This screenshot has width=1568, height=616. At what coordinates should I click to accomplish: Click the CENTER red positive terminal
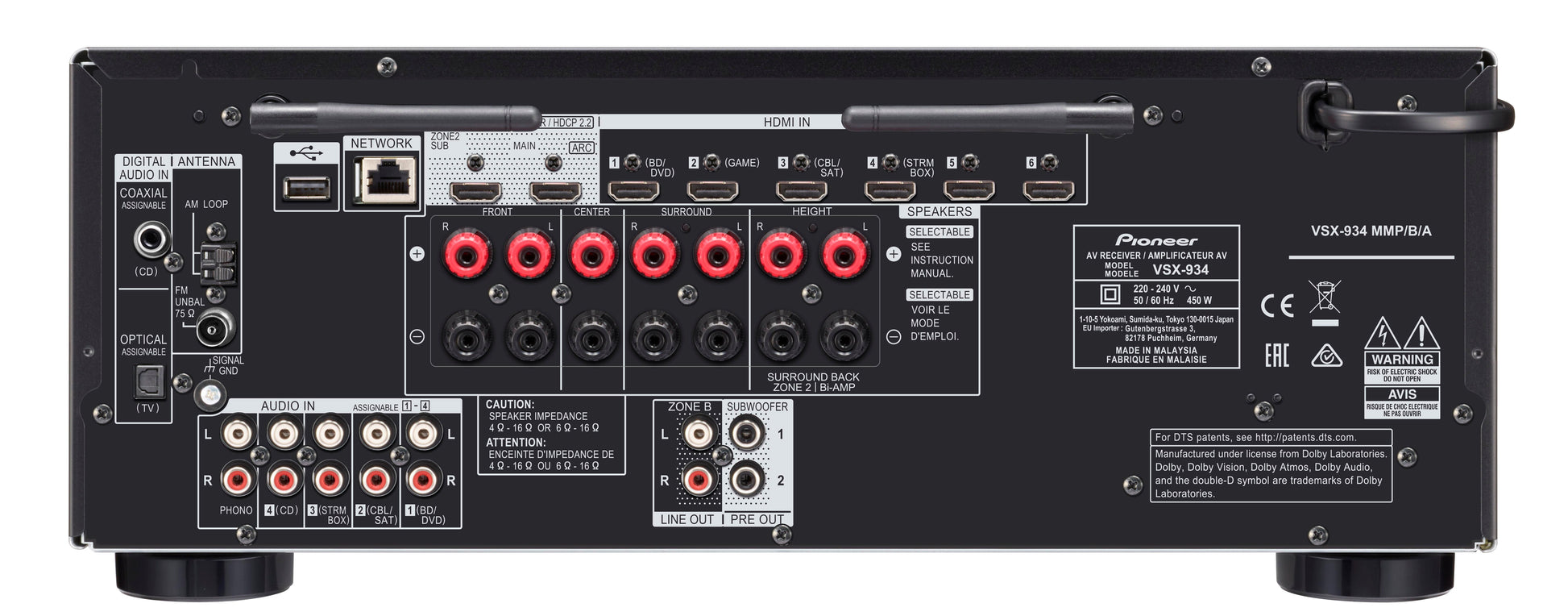point(593,255)
